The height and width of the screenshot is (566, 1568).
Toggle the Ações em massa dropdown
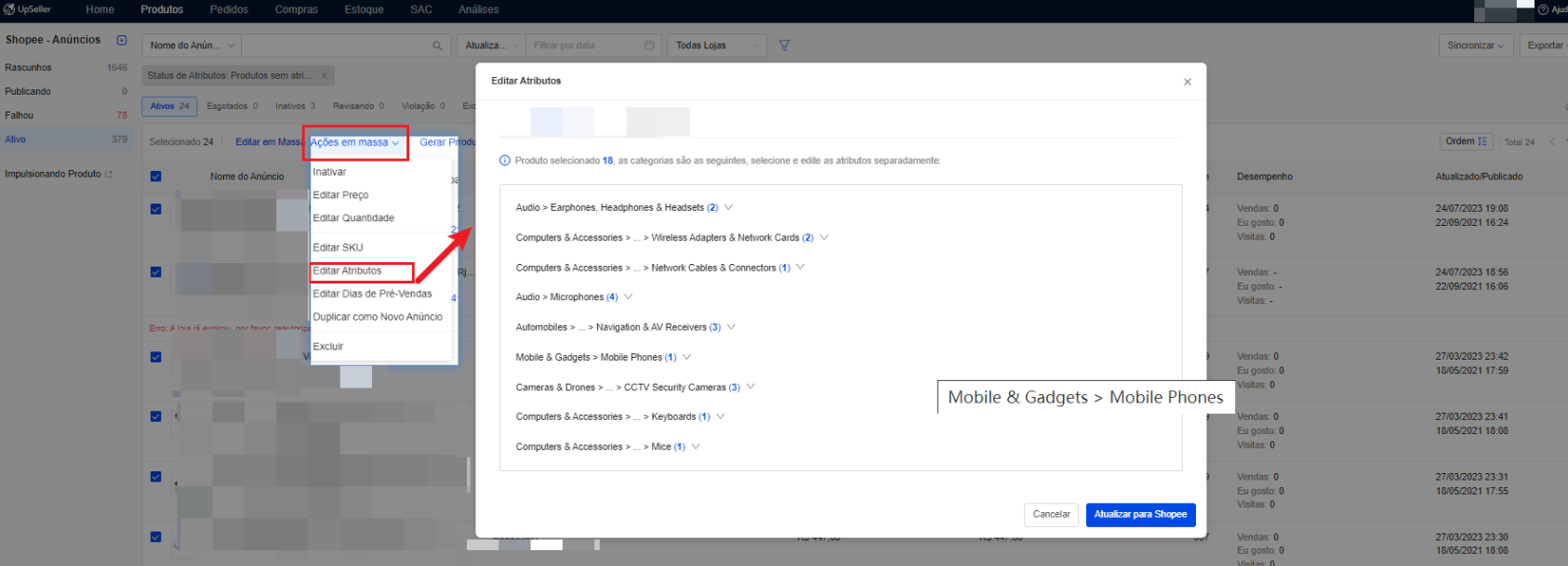click(x=354, y=143)
